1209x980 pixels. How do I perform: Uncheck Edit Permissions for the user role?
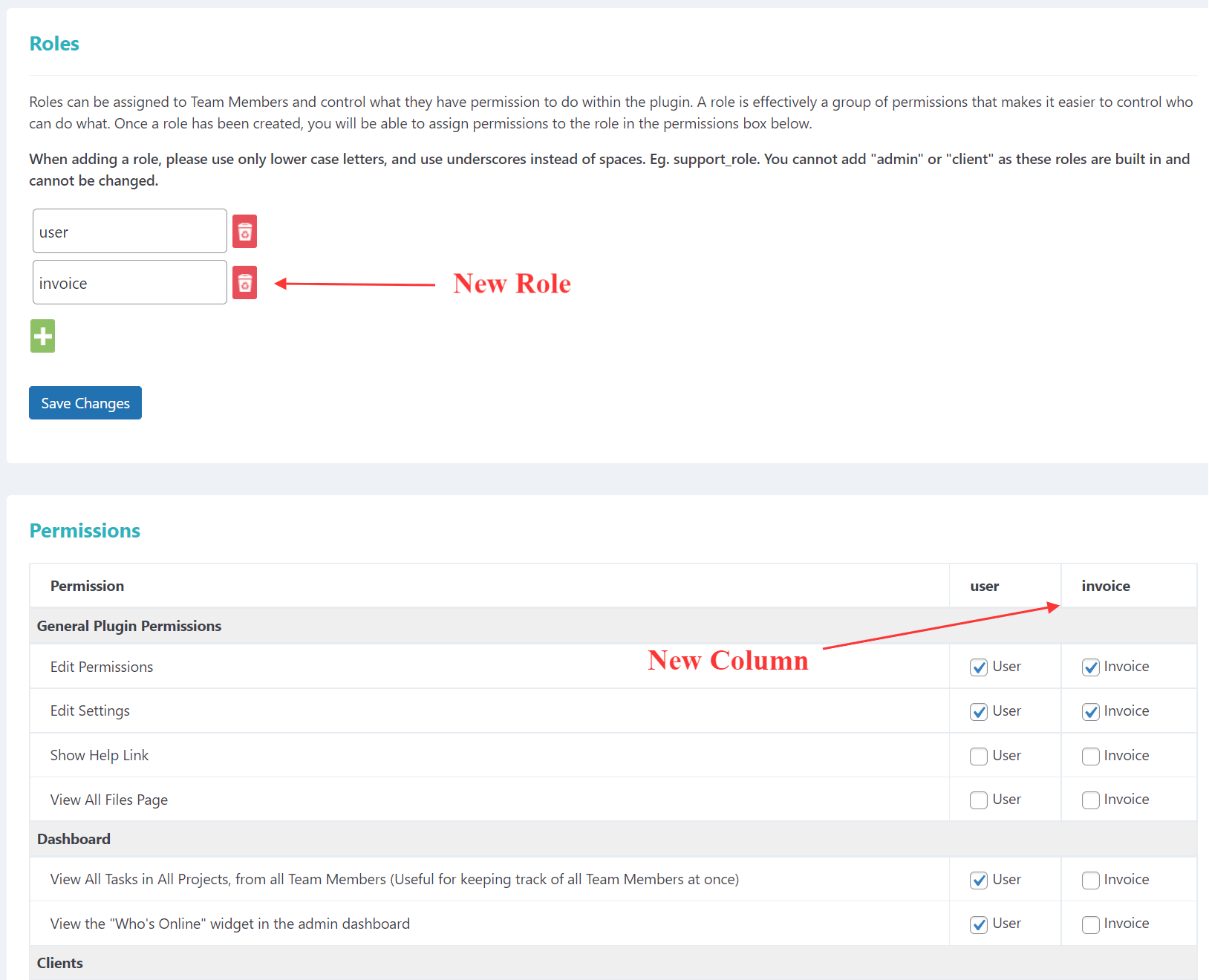[979, 667]
